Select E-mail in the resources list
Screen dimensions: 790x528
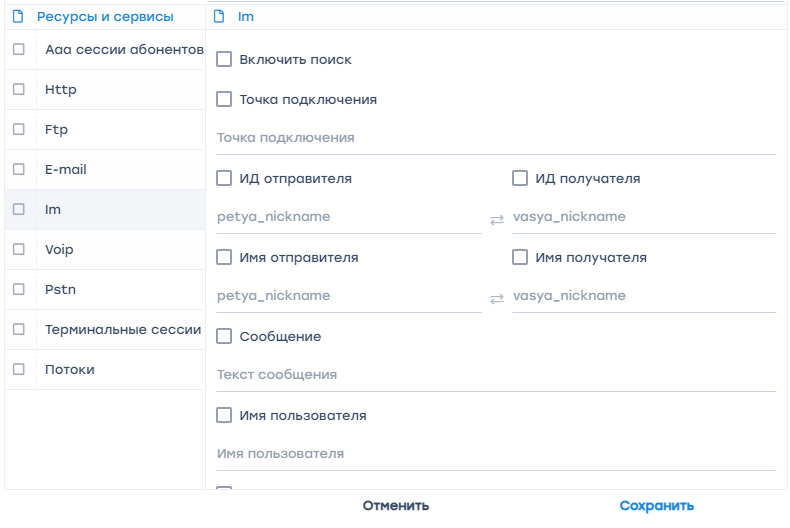coord(66,169)
